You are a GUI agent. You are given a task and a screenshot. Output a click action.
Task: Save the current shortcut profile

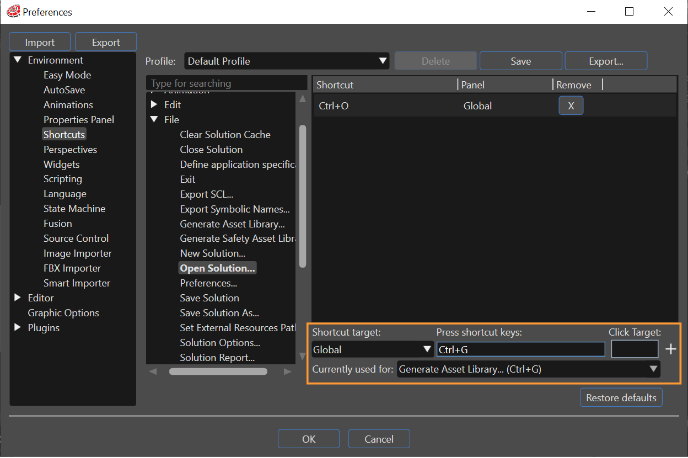tap(521, 61)
